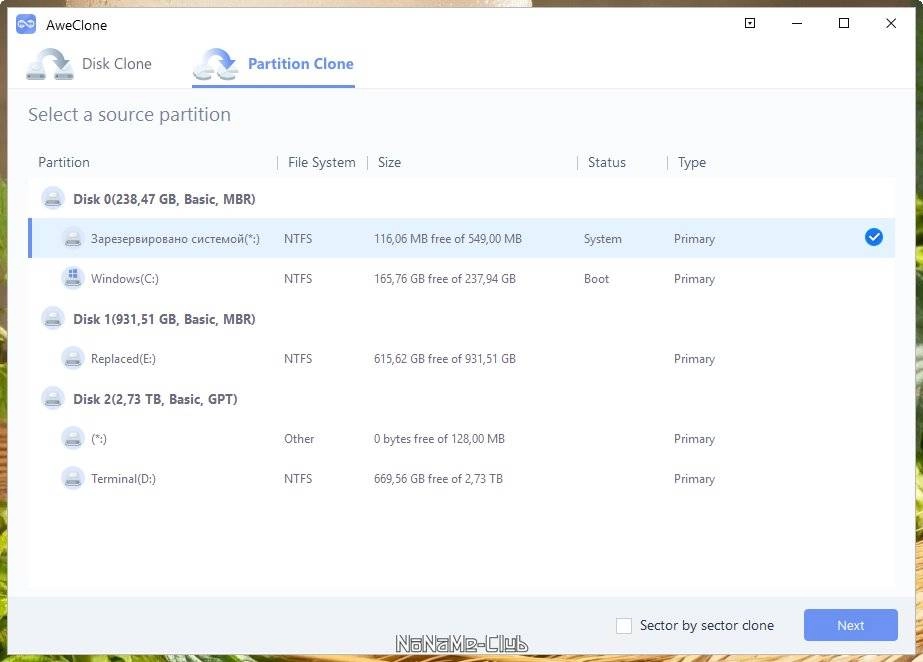Image resolution: width=923 pixels, height=662 pixels.
Task: Minimize the AweClone window
Action: (x=797, y=23)
